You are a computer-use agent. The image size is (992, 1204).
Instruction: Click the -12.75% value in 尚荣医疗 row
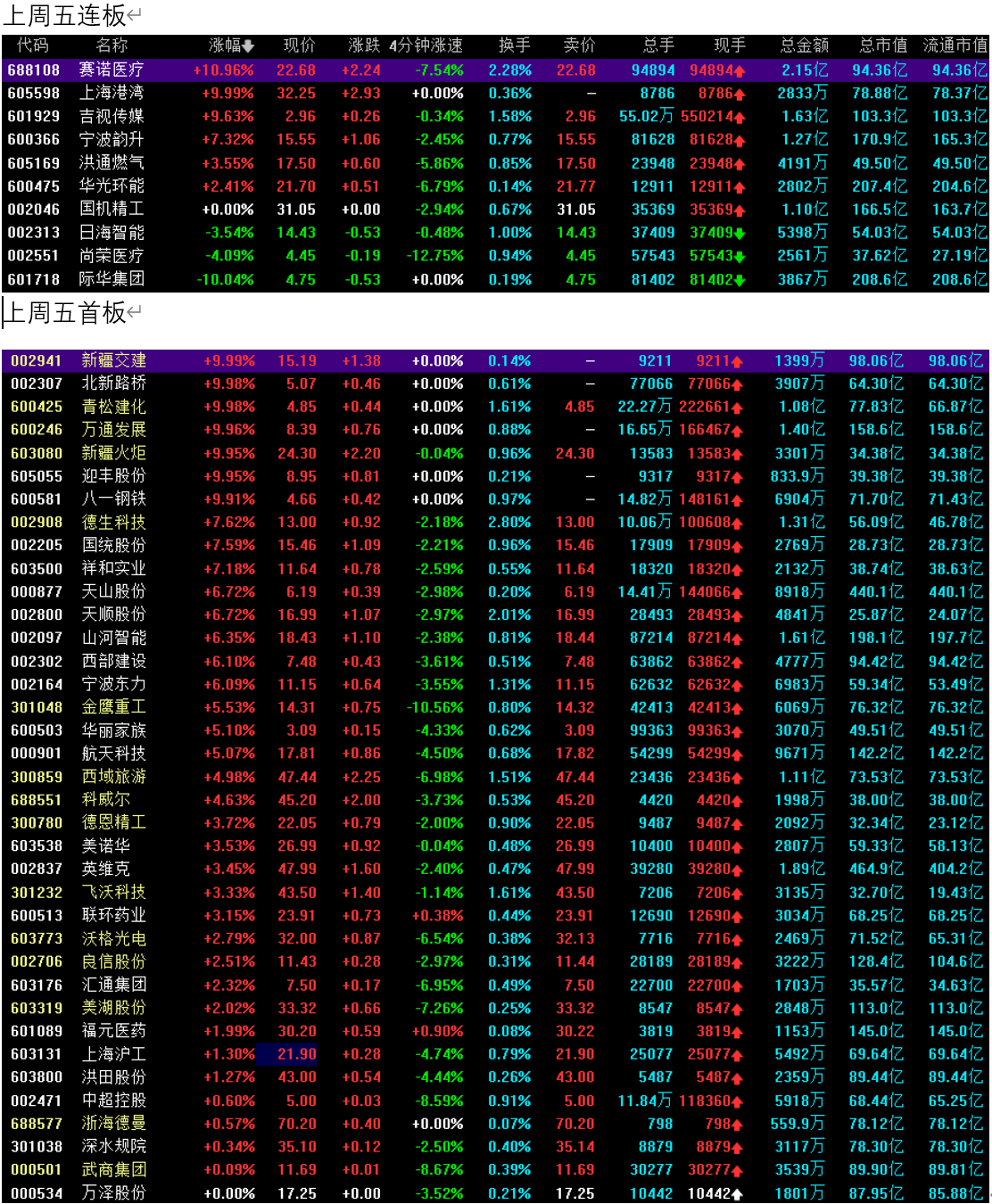[x=435, y=256]
